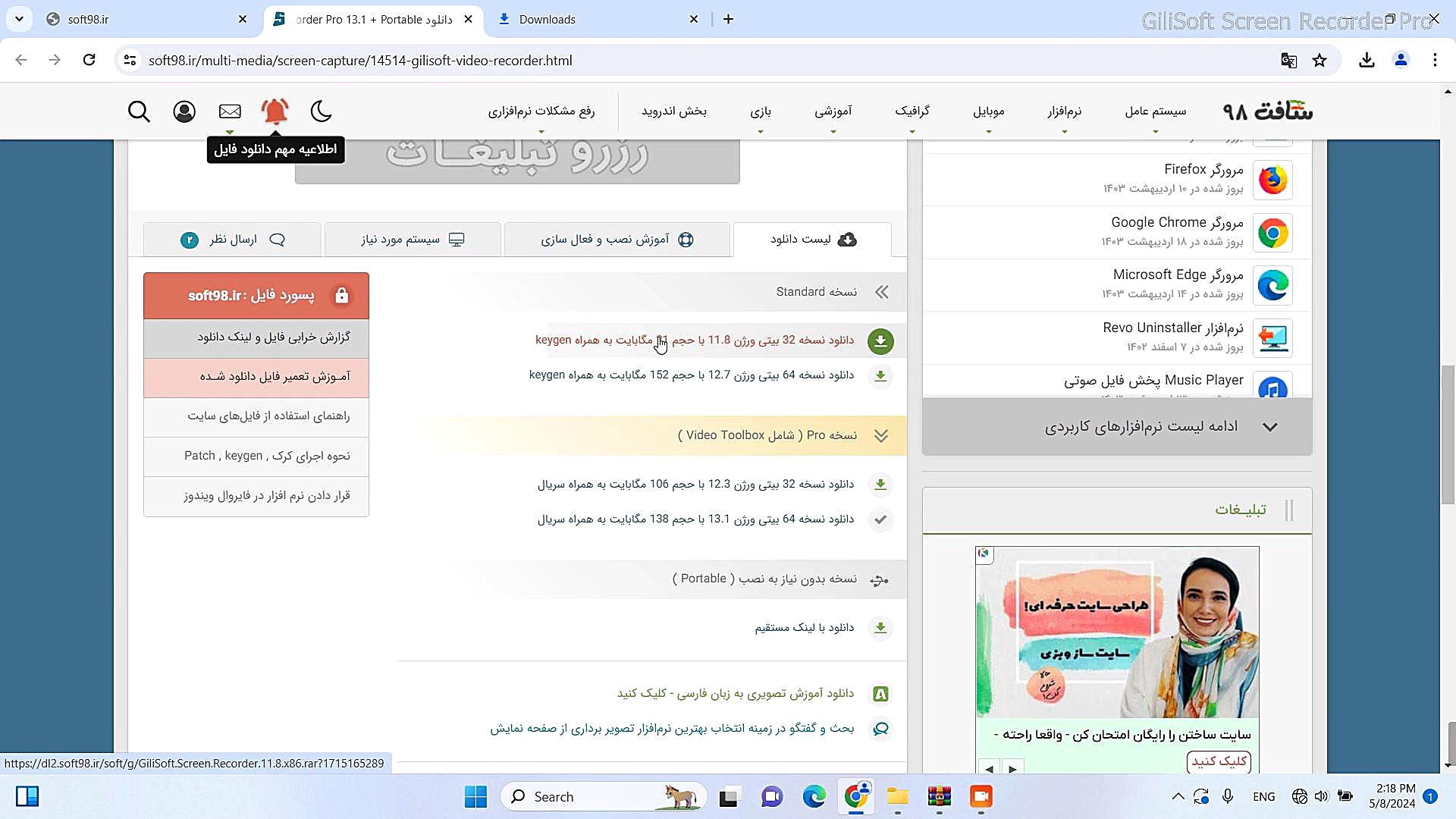
Task: Open the بخش اندروید menu item
Action: tap(674, 111)
